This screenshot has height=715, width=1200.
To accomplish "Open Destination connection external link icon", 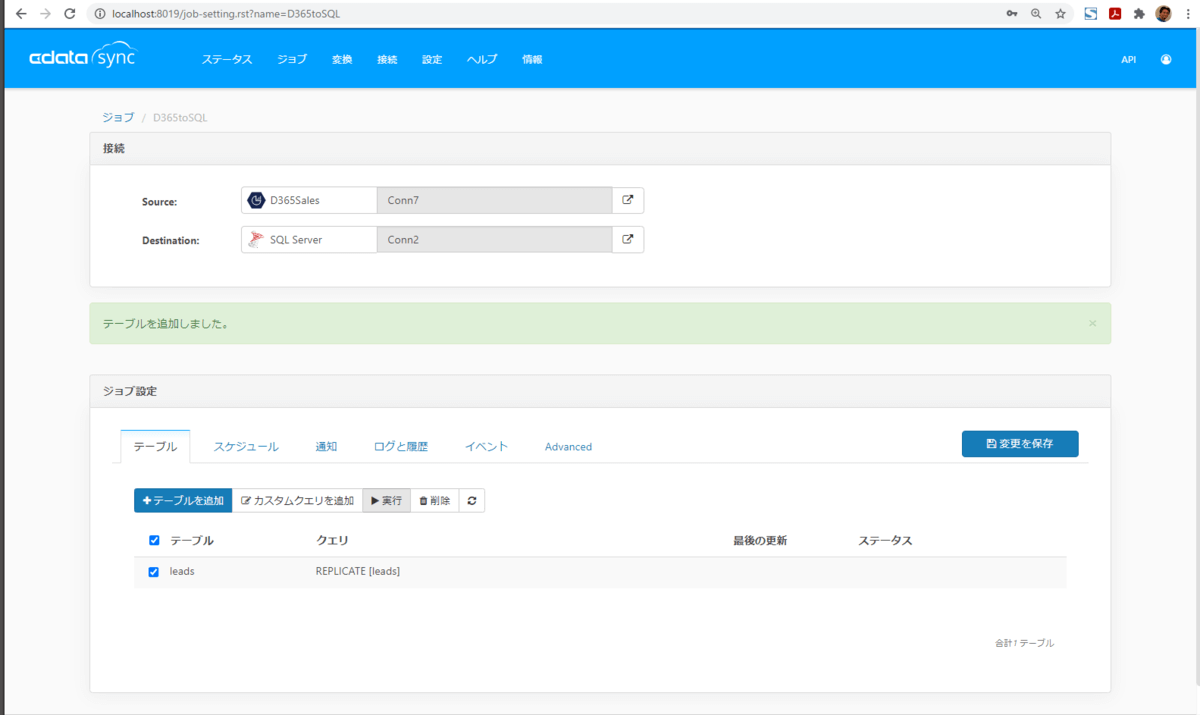I will coord(628,240).
